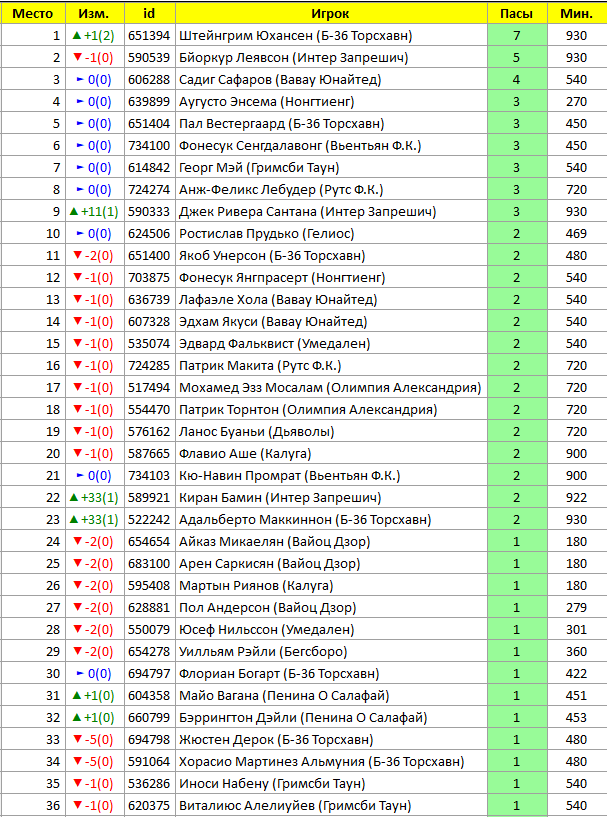The height and width of the screenshot is (817, 607).
Task: Click the '+1(2)' change cell
Action: click(94, 35)
